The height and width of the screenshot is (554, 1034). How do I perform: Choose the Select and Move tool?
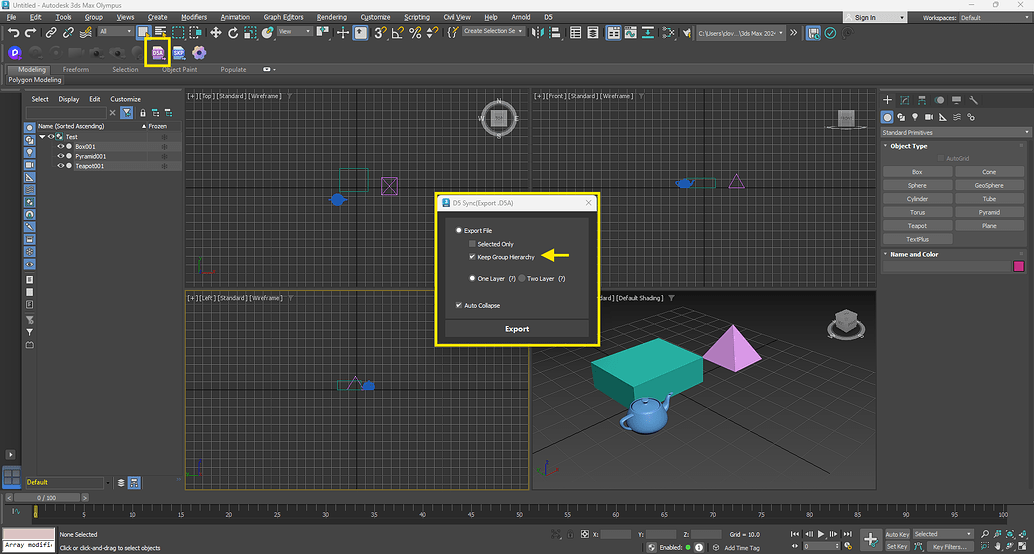pos(216,32)
